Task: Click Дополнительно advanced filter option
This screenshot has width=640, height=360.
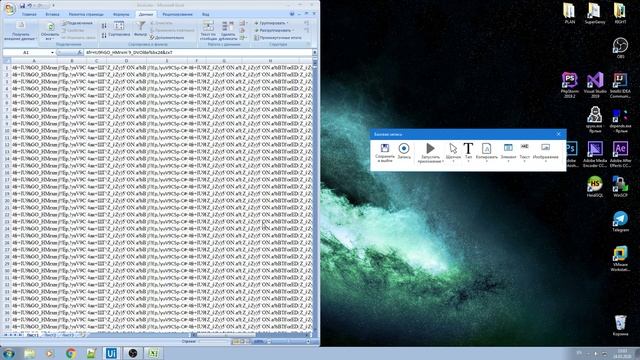Action: [167, 38]
